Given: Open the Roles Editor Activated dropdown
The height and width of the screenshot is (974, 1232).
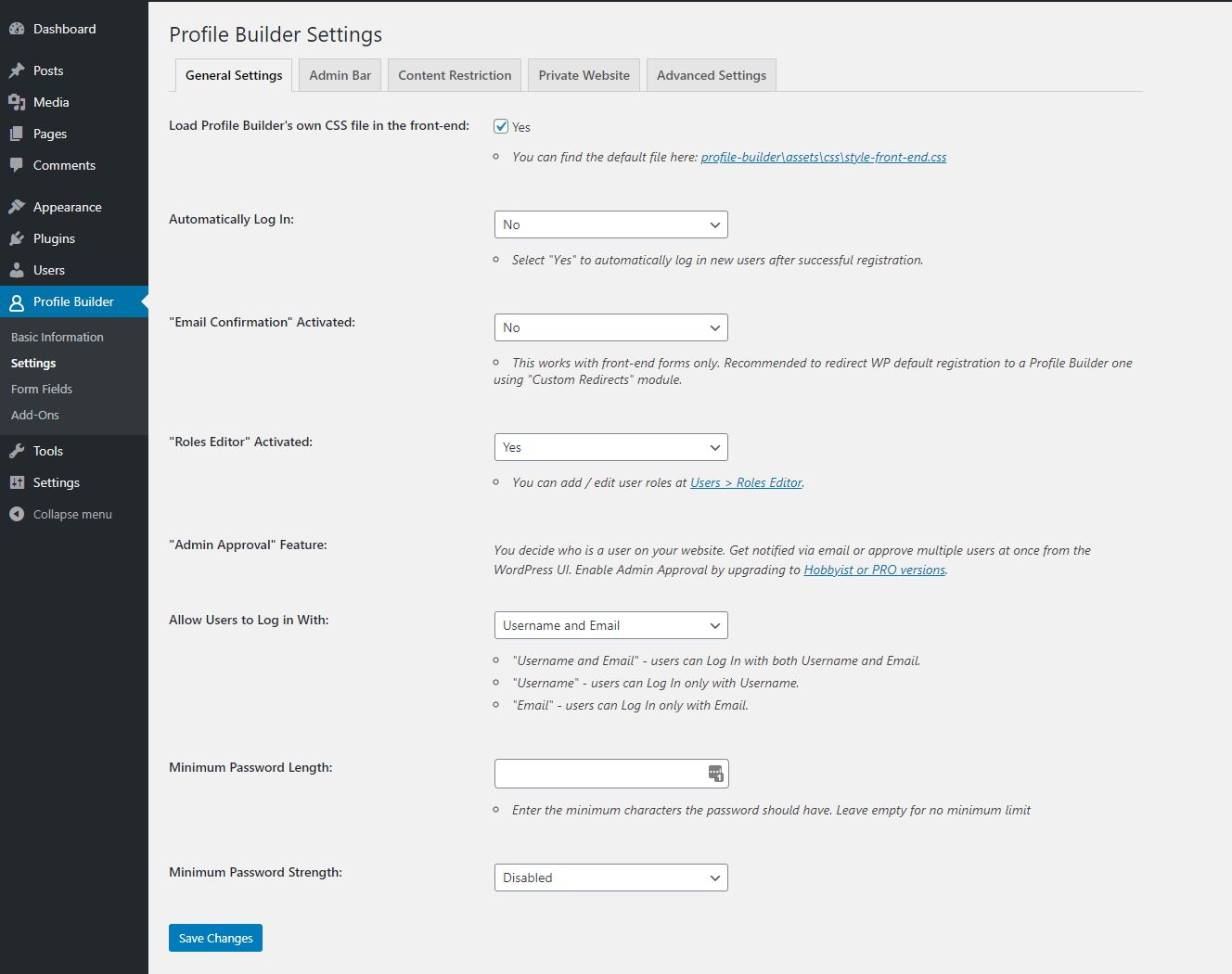Looking at the screenshot, I should (610, 447).
